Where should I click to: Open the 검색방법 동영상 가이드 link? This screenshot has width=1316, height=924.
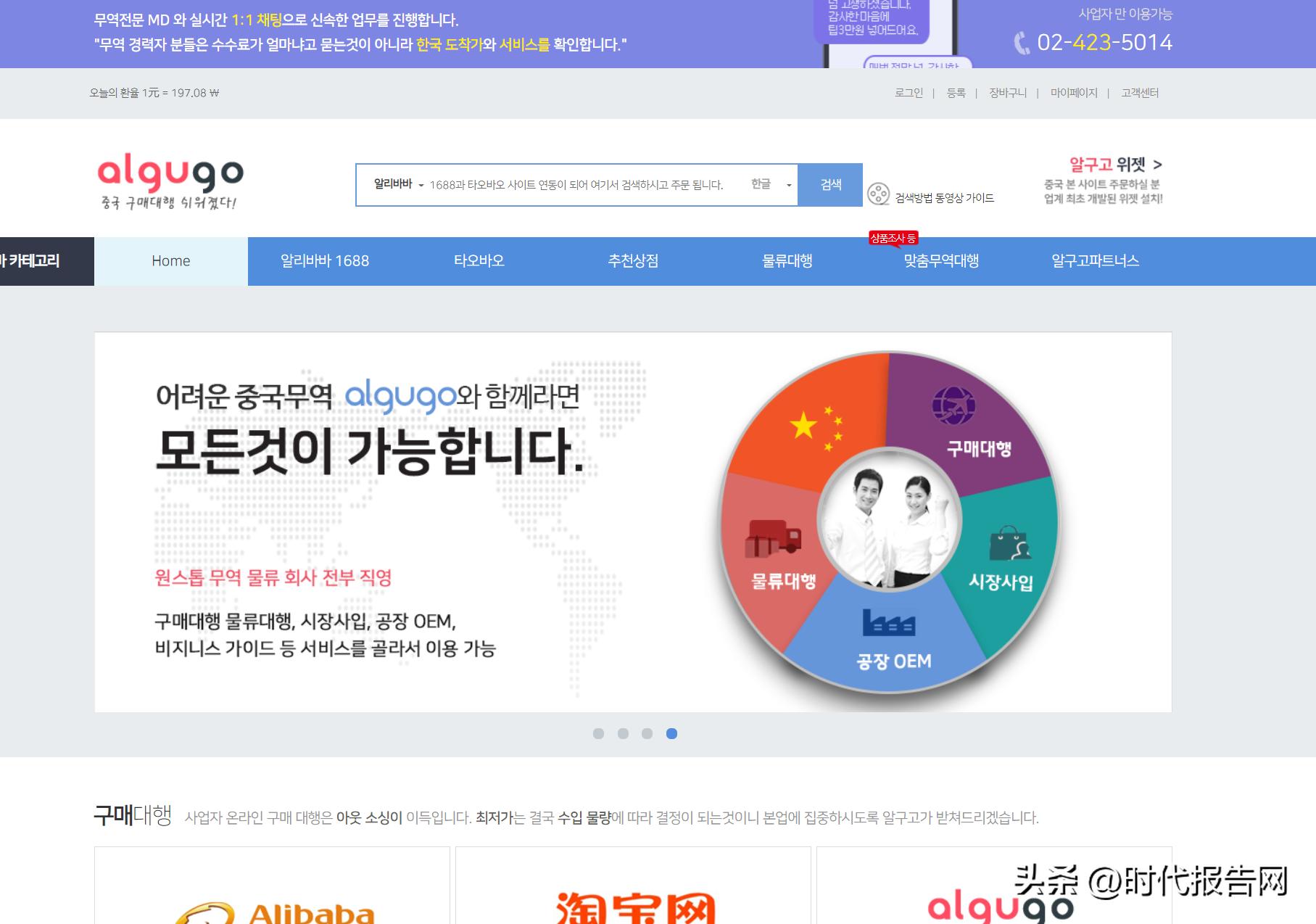[x=944, y=198]
